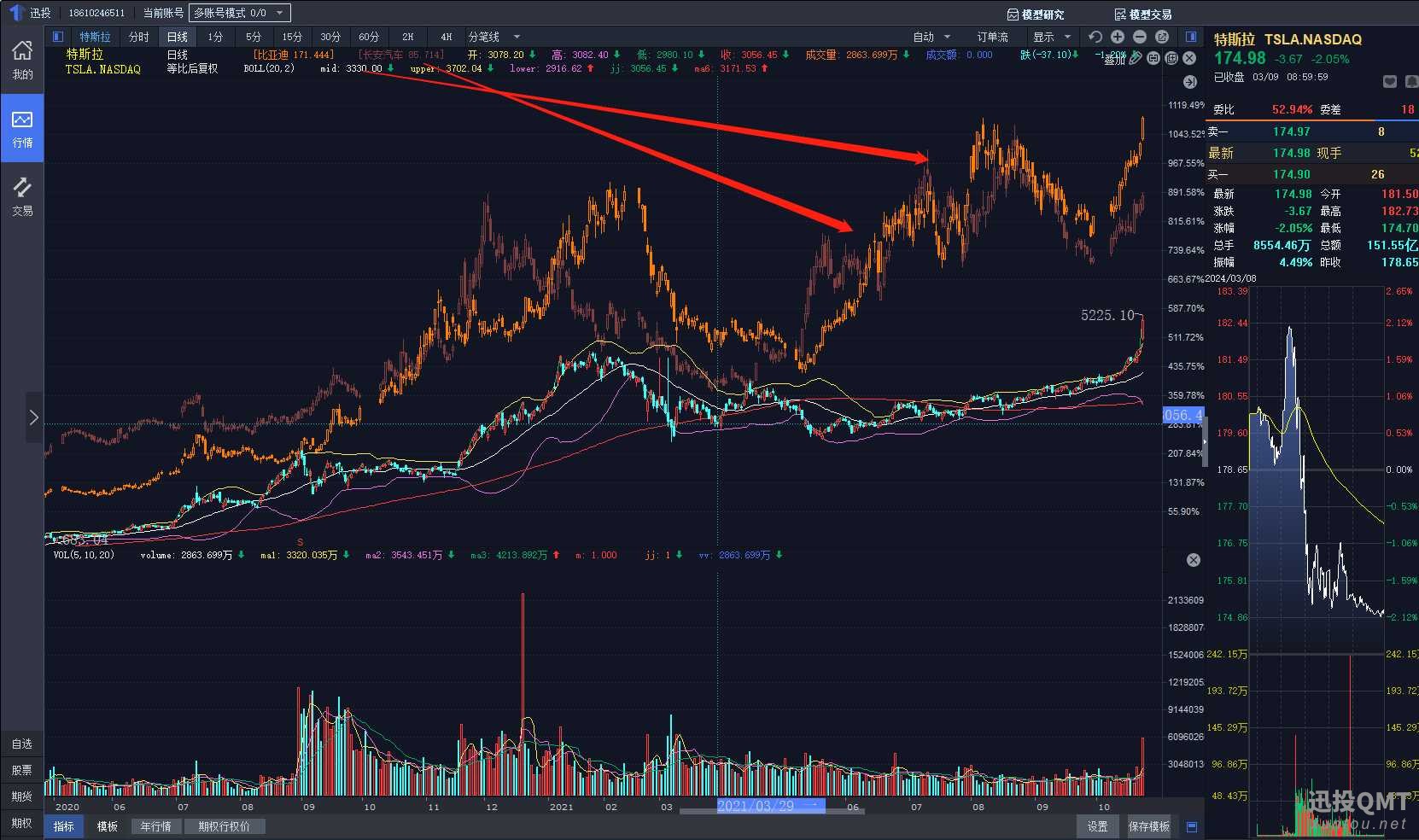
Task: Select the pencil drawing tool icon
Action: click(x=1135, y=58)
